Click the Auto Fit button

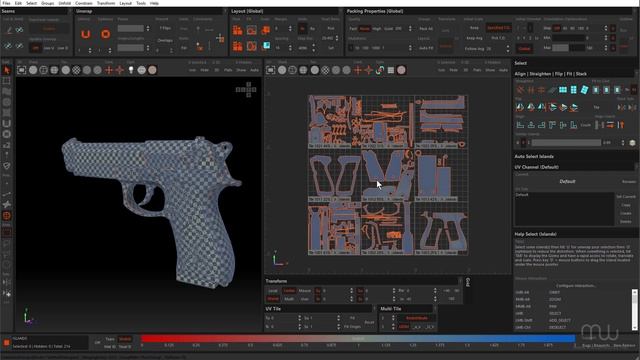coord(426,48)
